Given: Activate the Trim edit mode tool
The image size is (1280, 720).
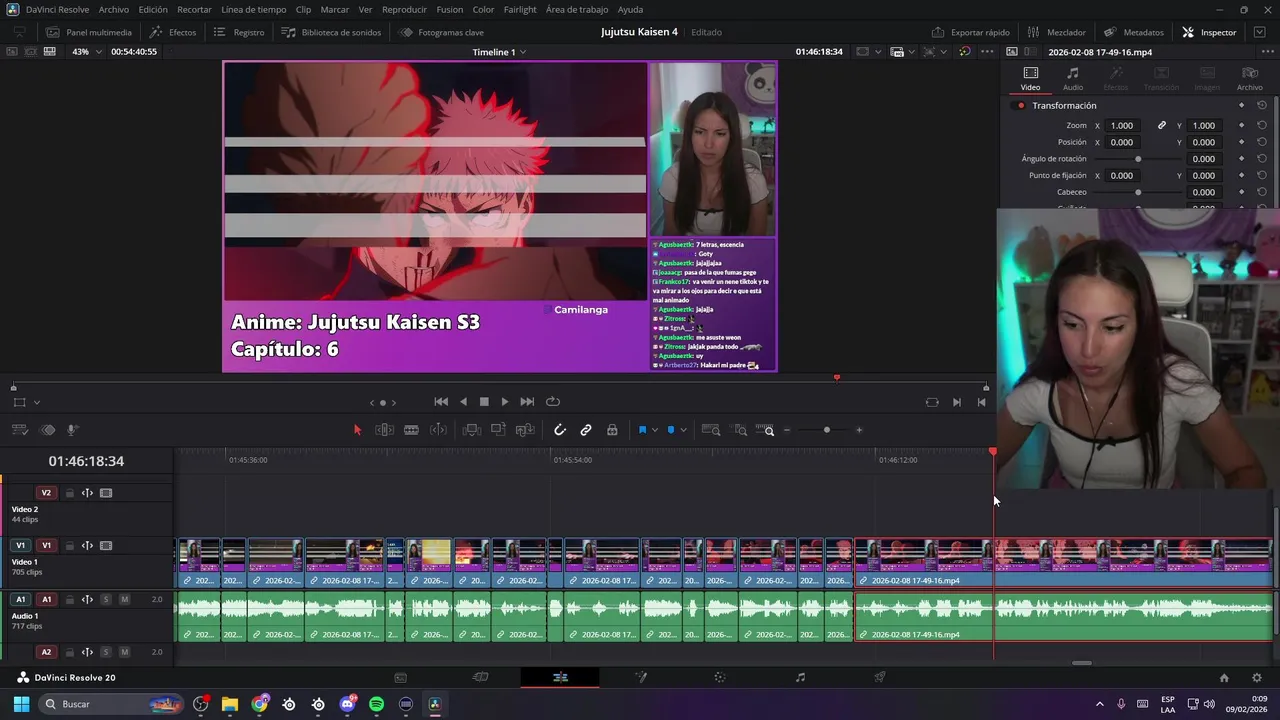Looking at the screenshot, I should (x=384, y=430).
